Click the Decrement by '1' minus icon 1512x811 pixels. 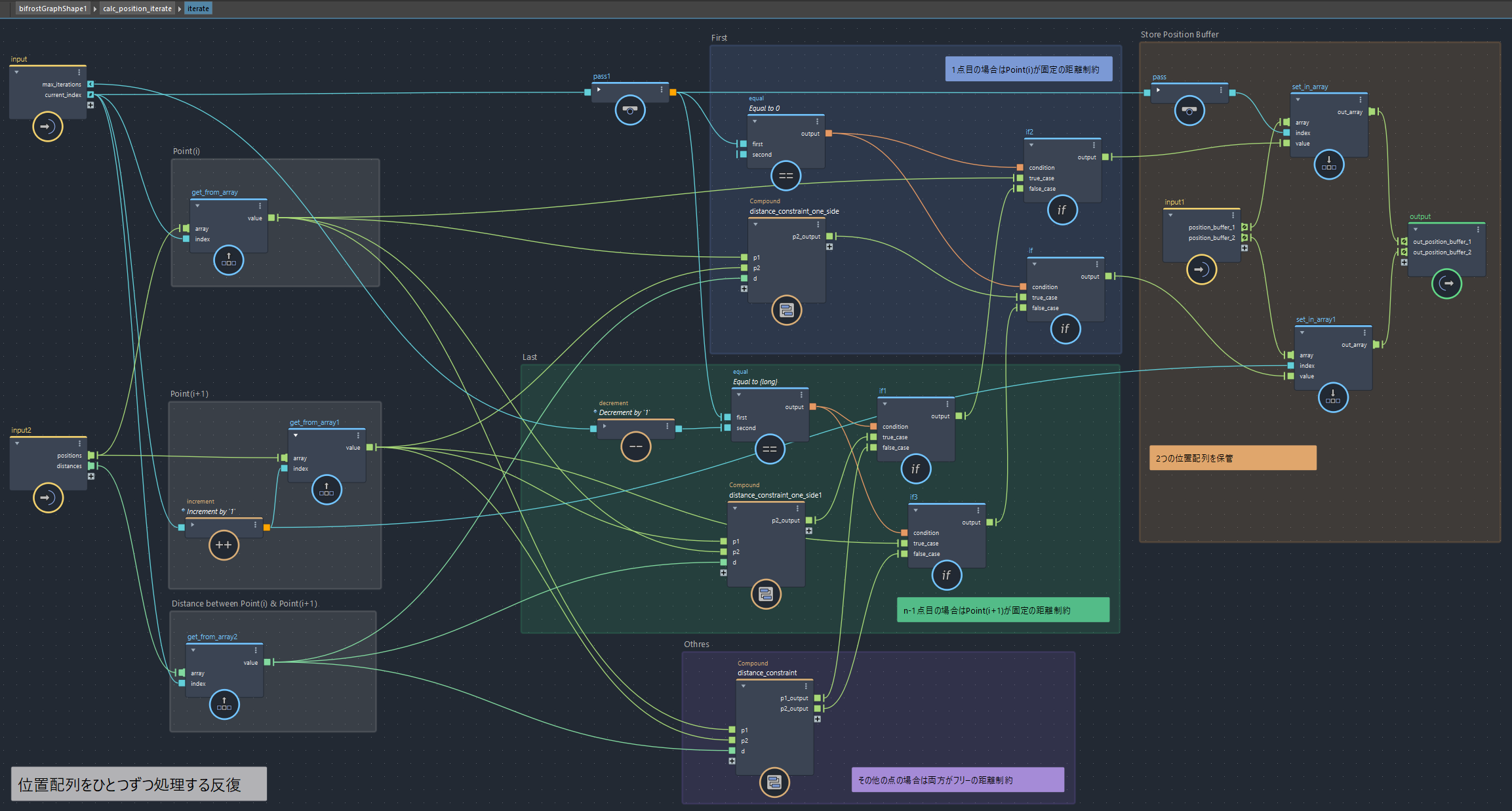point(635,446)
